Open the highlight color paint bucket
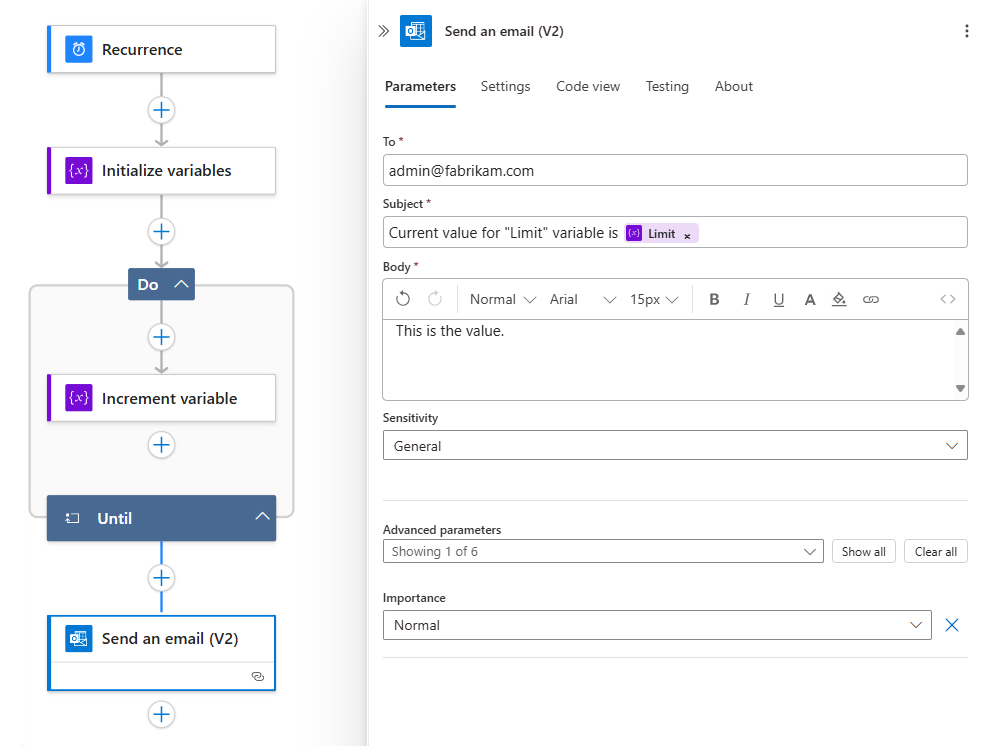 click(840, 299)
